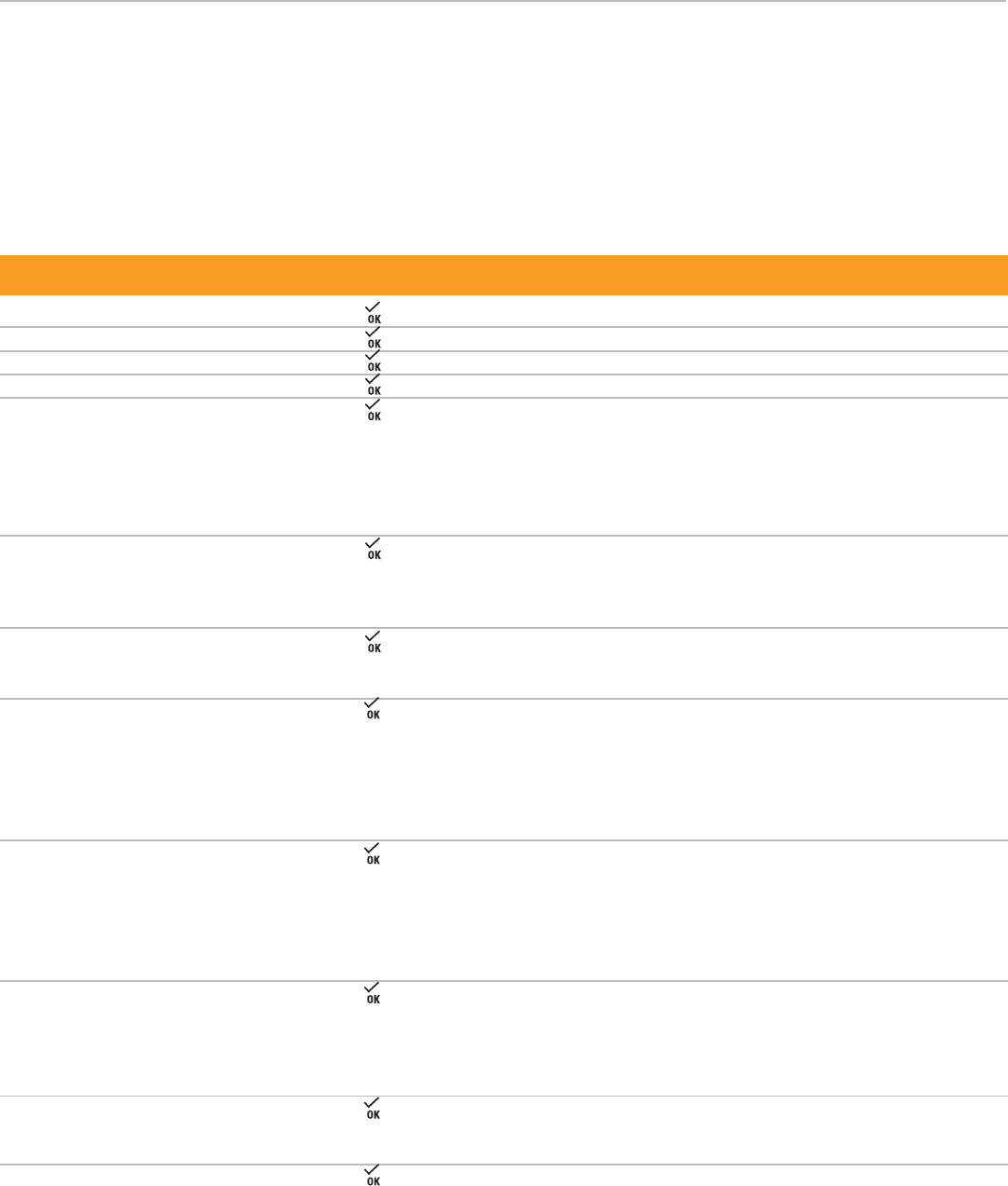
Task: Click the tenth row's OK checkmark icon
Action: (x=374, y=993)
